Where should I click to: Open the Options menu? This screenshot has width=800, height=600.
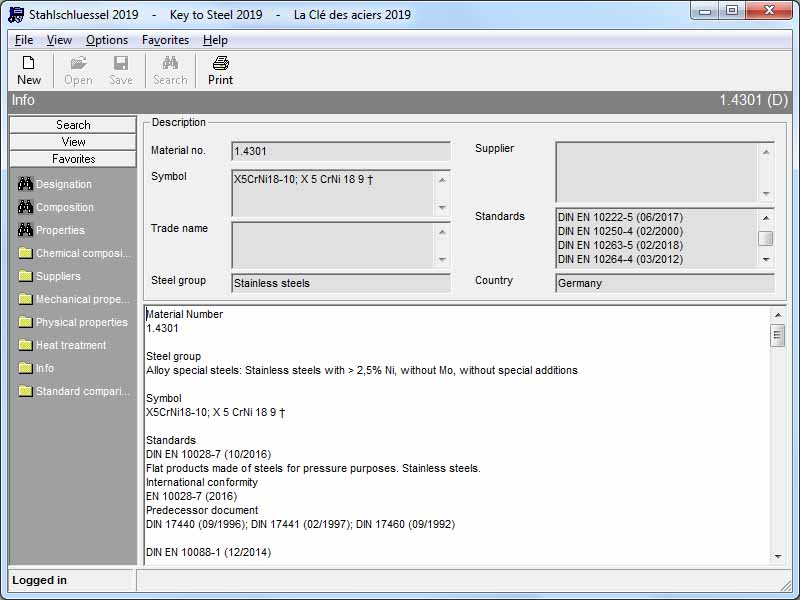(107, 40)
